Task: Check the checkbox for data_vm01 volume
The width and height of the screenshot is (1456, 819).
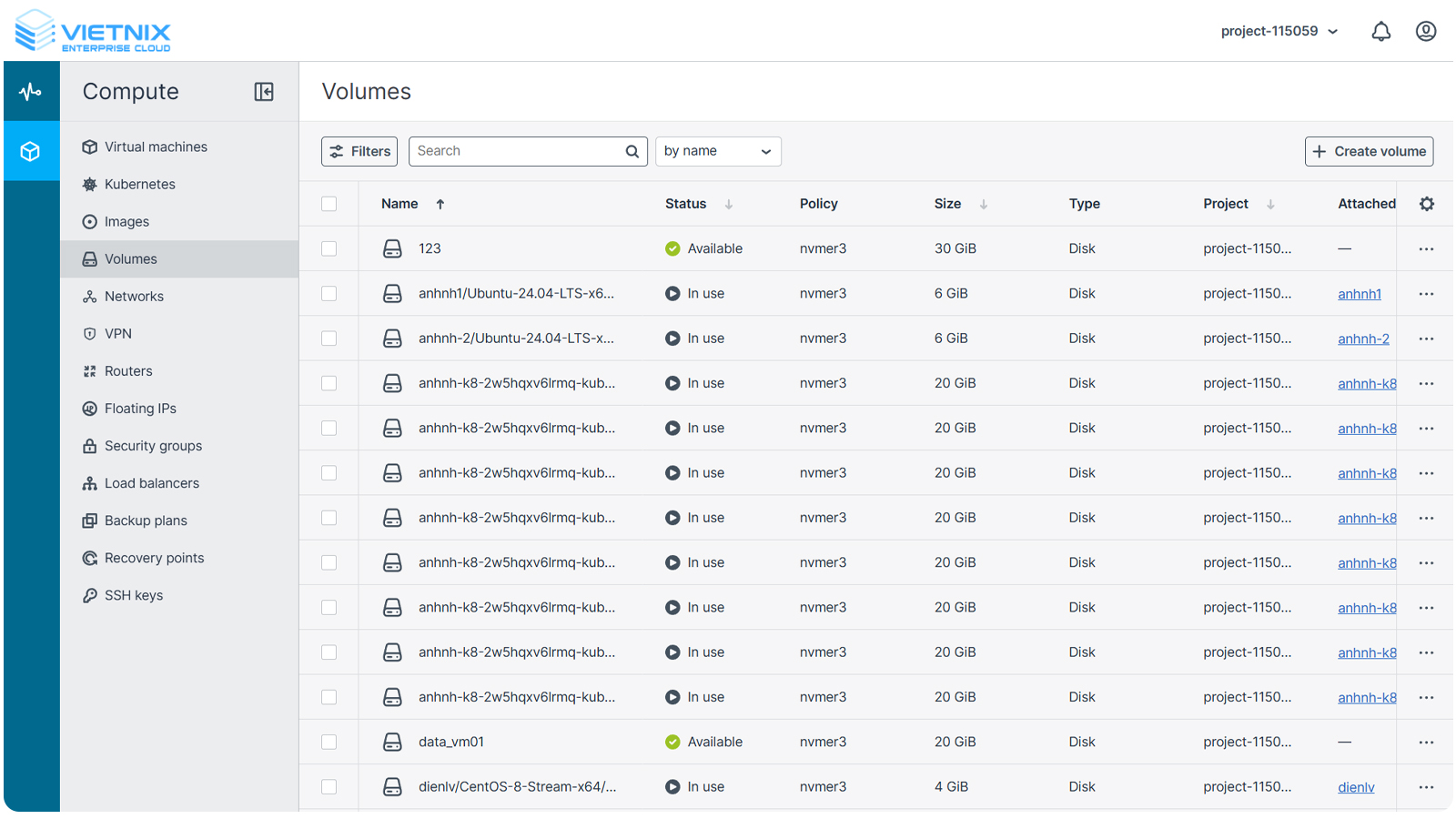Action: tap(329, 741)
